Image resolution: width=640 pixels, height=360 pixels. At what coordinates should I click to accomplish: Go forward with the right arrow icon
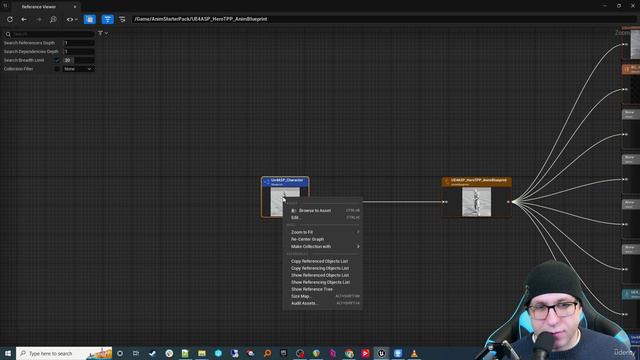point(38,19)
